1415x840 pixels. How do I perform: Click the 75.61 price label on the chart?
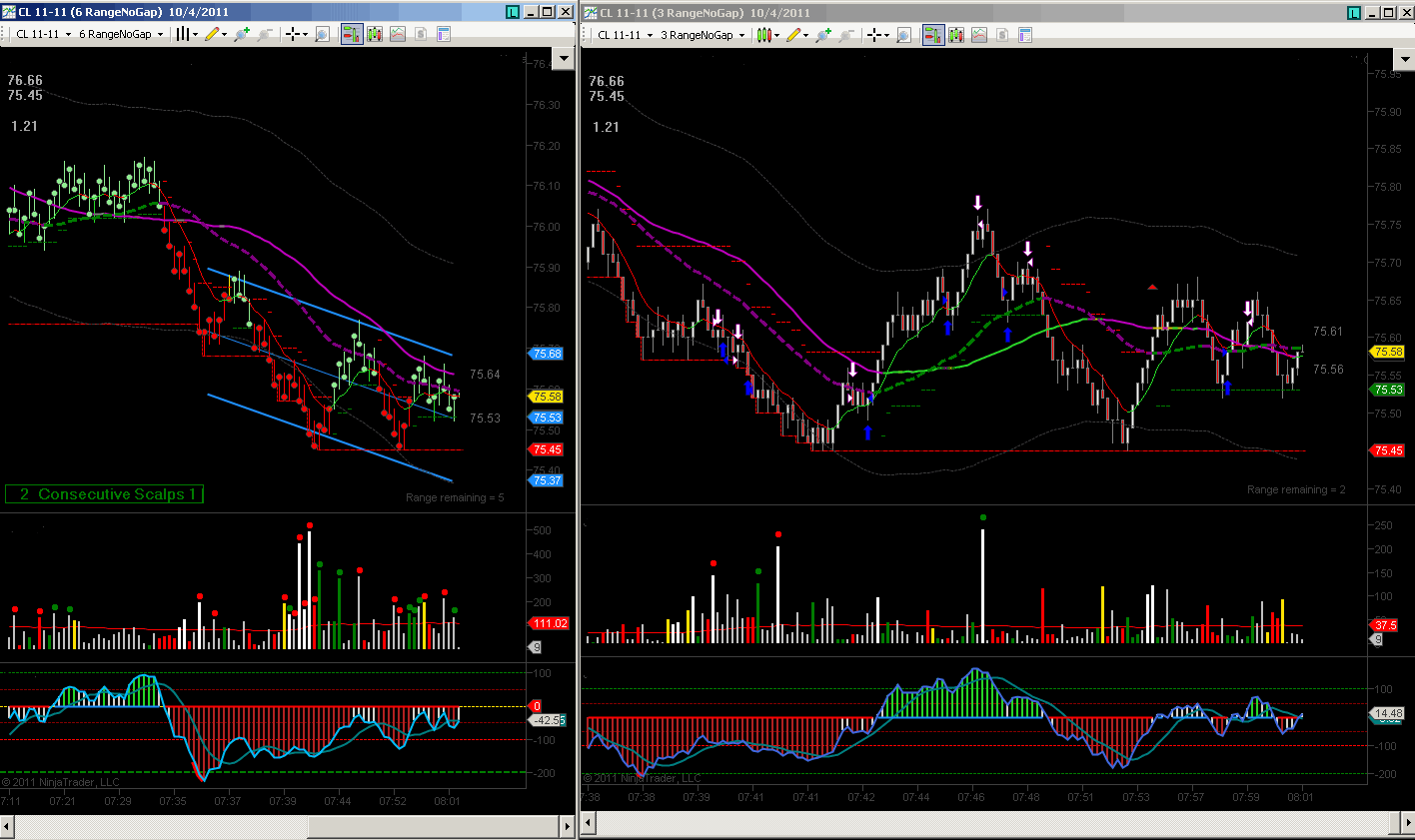(x=1328, y=332)
